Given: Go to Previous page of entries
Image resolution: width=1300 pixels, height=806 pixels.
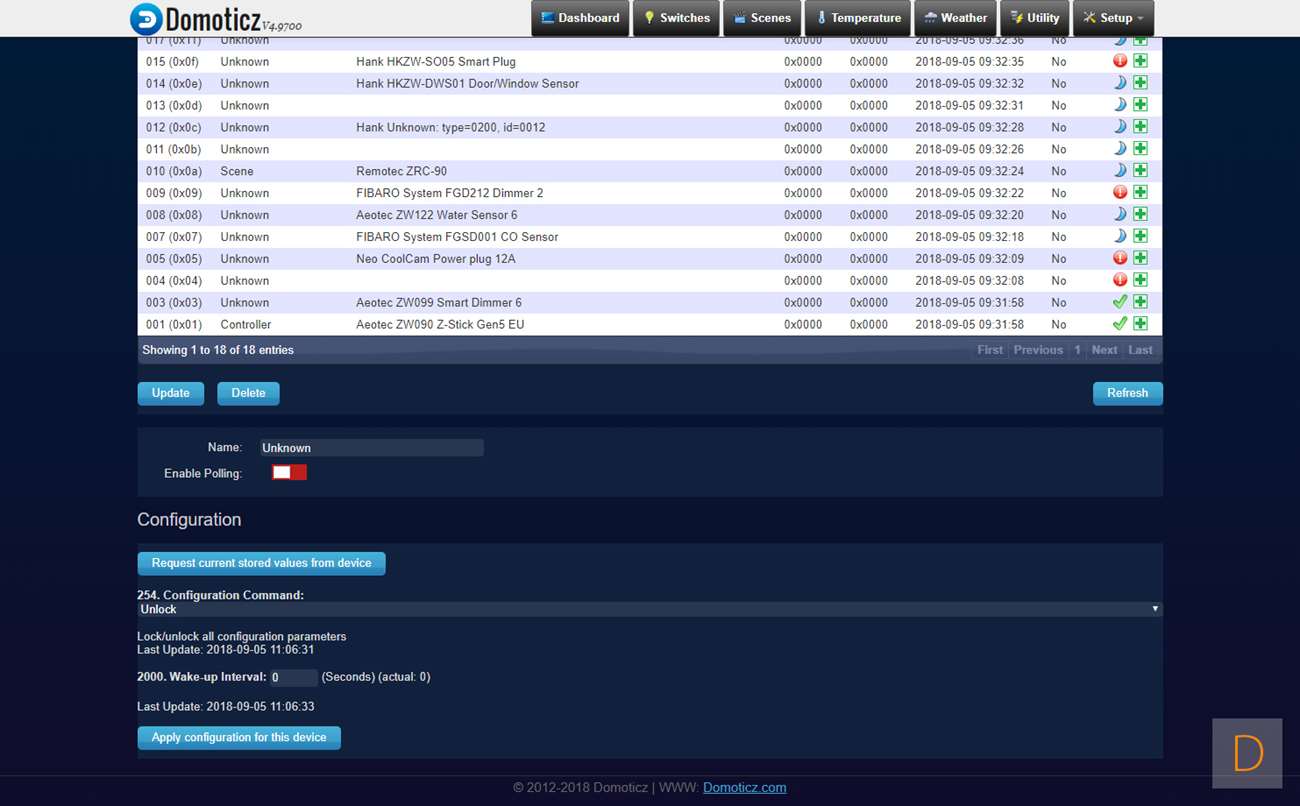Looking at the screenshot, I should point(1038,350).
